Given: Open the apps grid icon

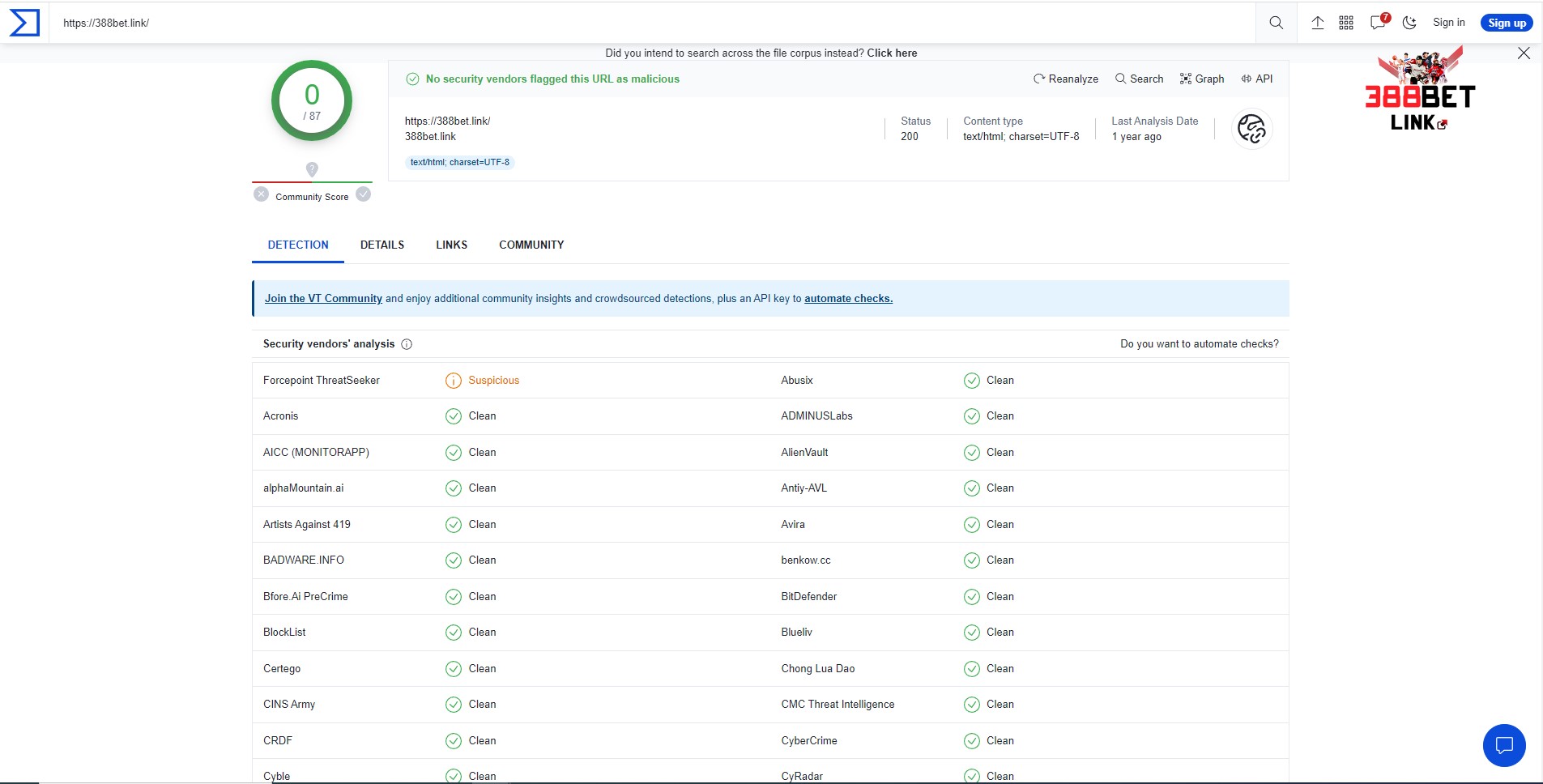Looking at the screenshot, I should 1346,23.
